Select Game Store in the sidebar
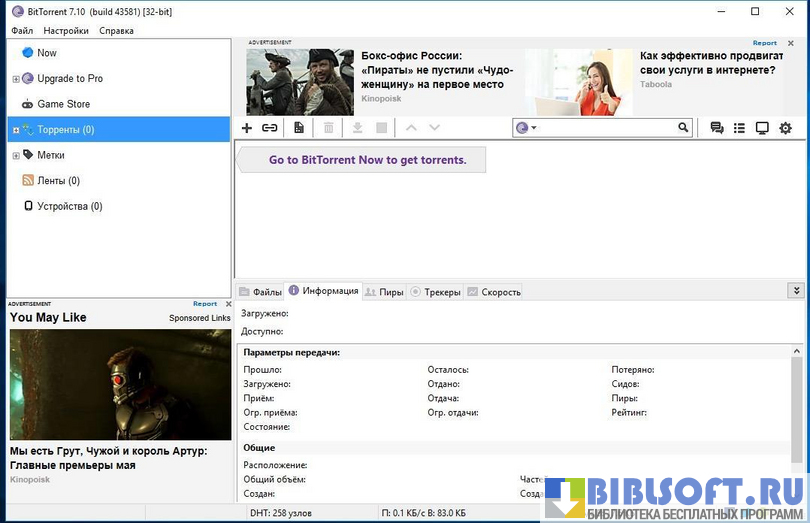This screenshot has width=810, height=523. pos(63,104)
